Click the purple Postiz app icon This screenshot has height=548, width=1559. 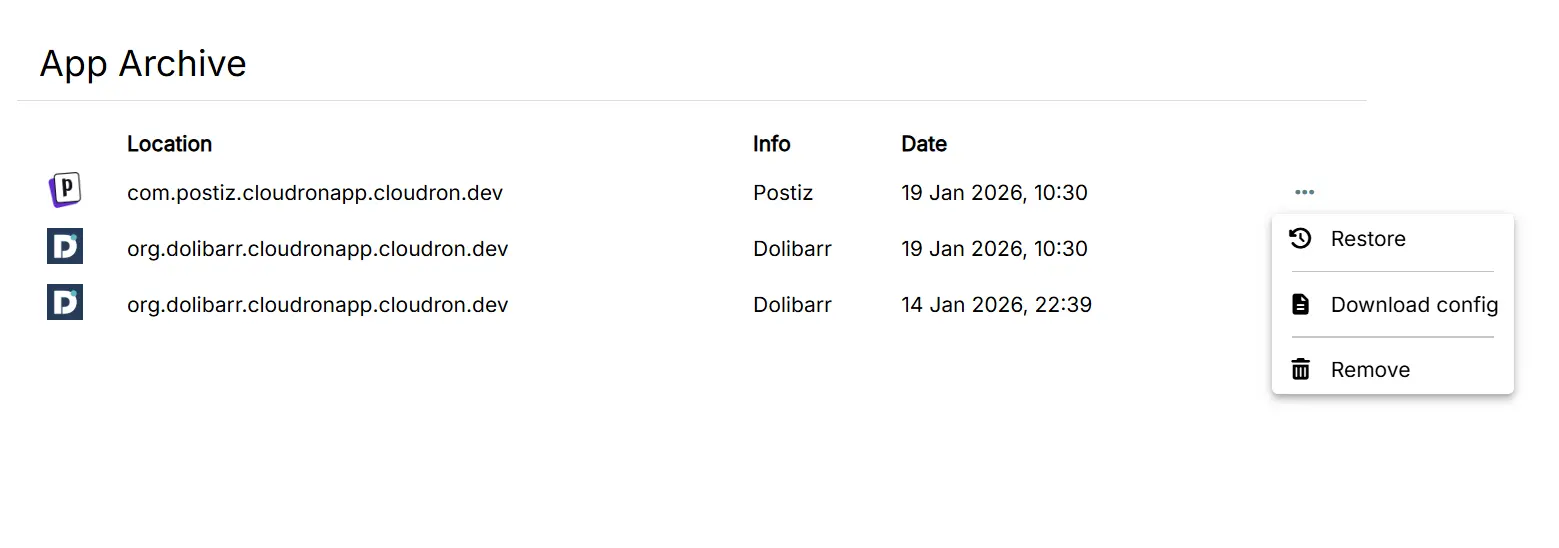[x=65, y=190]
